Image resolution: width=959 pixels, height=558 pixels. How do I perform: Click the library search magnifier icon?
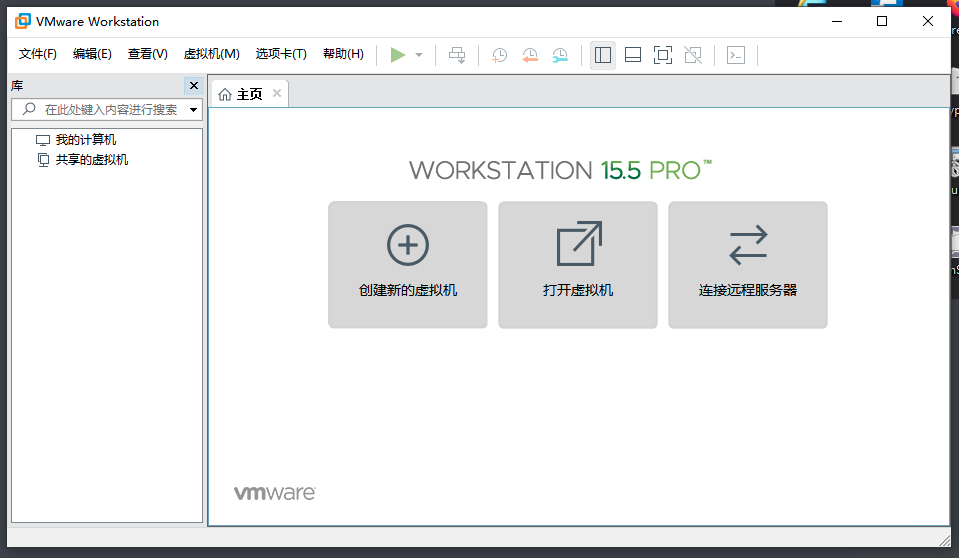pyautogui.click(x=29, y=109)
